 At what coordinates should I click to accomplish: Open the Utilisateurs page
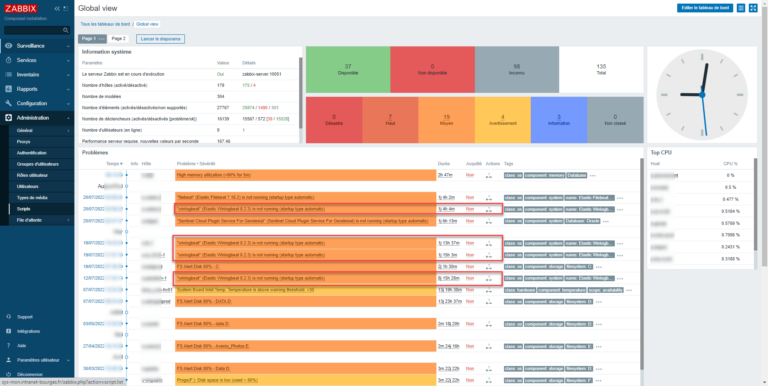[27, 187]
